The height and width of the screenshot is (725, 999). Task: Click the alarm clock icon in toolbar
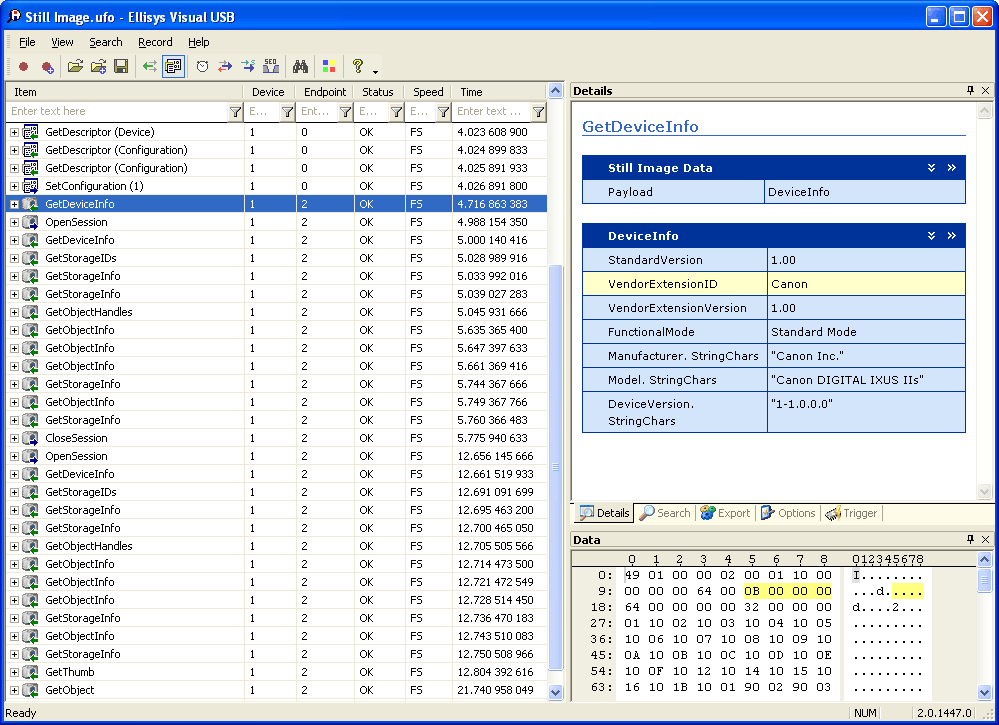pos(202,67)
